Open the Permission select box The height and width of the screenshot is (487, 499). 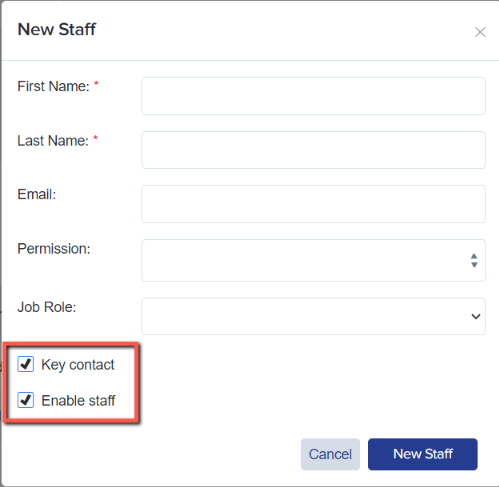click(x=313, y=260)
